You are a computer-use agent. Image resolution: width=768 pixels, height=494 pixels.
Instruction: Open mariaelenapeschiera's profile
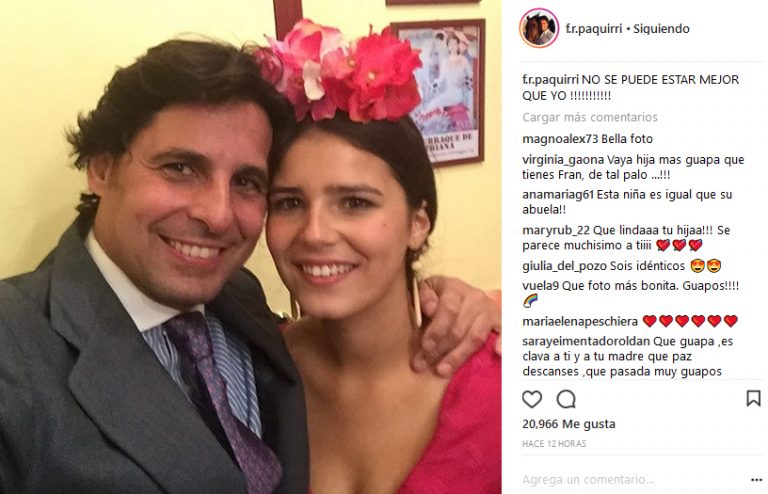580,322
